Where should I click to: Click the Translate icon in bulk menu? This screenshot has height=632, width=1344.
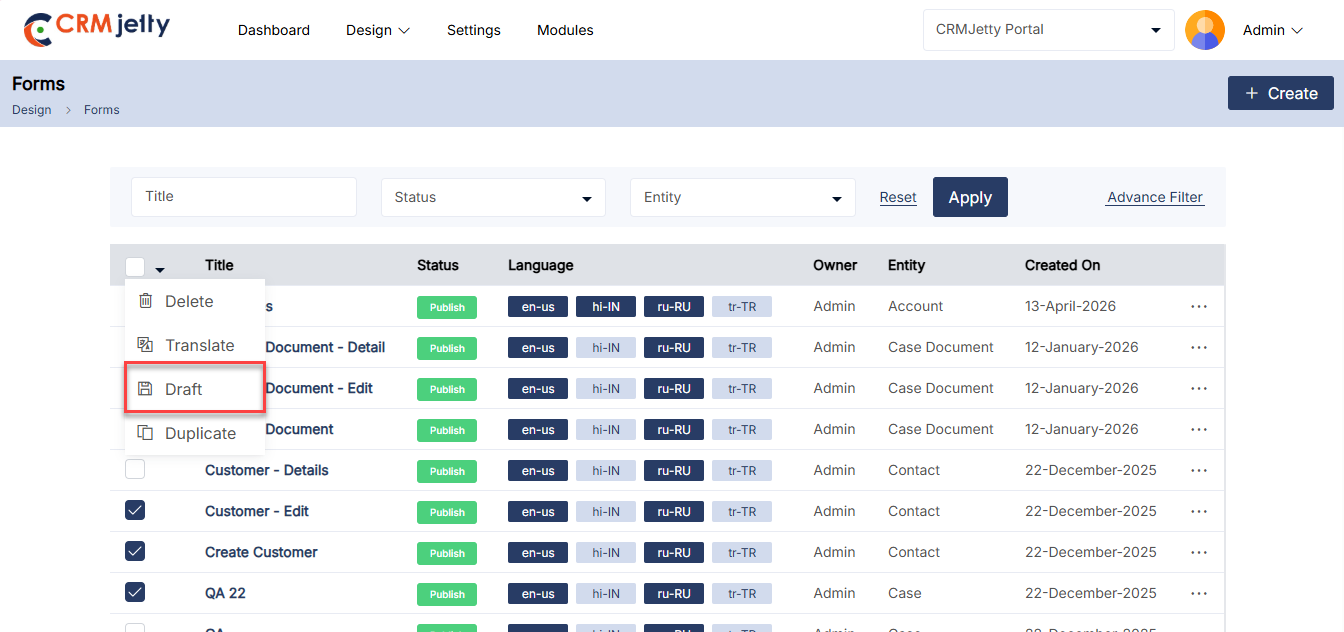click(x=145, y=345)
